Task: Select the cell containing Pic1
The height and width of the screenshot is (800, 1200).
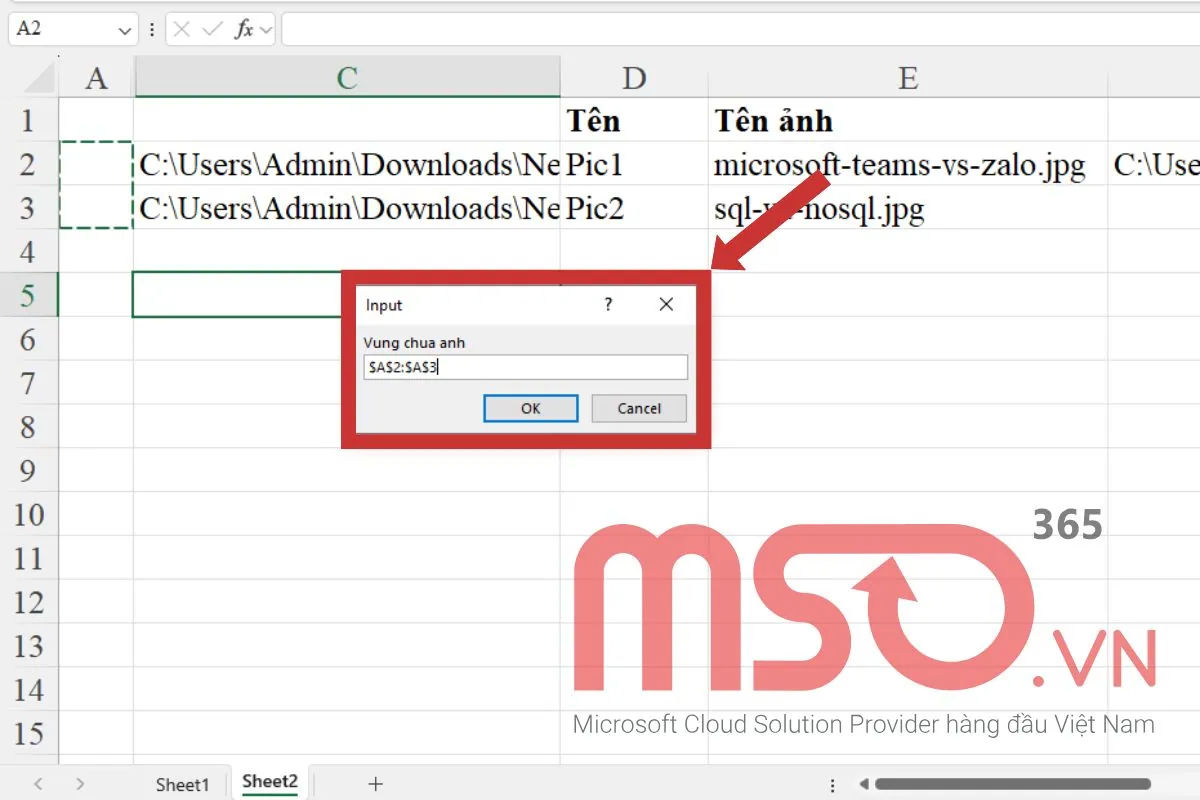Action: click(635, 165)
